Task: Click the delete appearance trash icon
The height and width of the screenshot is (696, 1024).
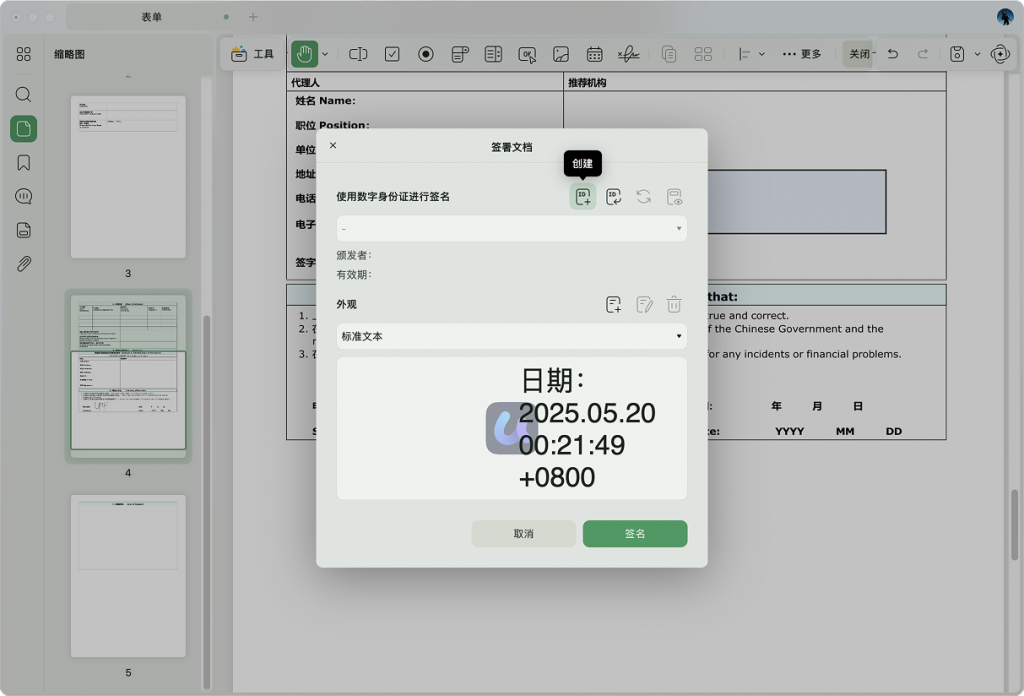Action: pos(674,304)
